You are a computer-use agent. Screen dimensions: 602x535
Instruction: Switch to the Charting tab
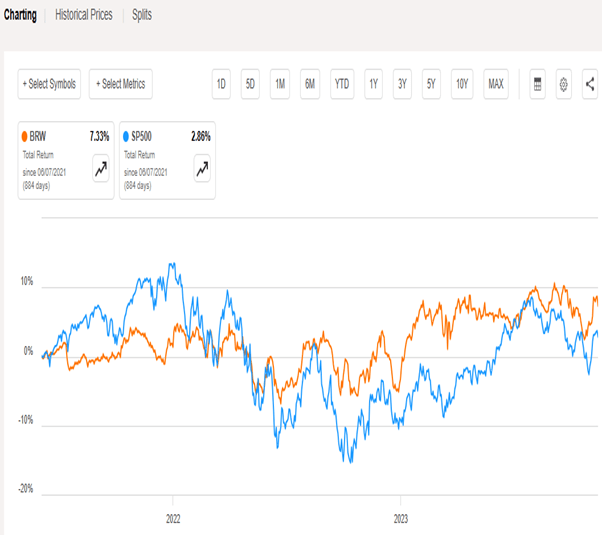click(21, 16)
